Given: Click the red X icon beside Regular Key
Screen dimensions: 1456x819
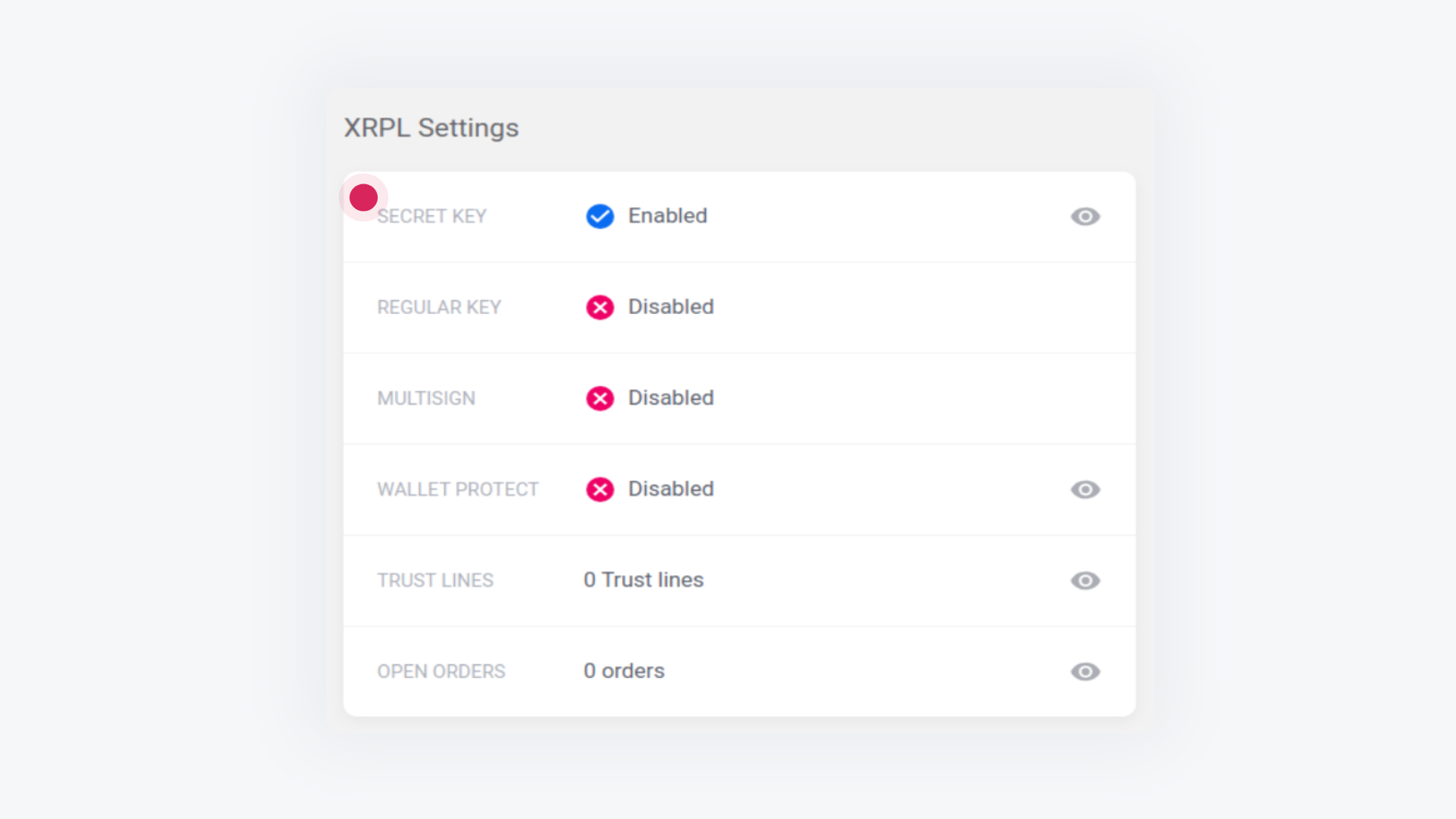Looking at the screenshot, I should (600, 307).
